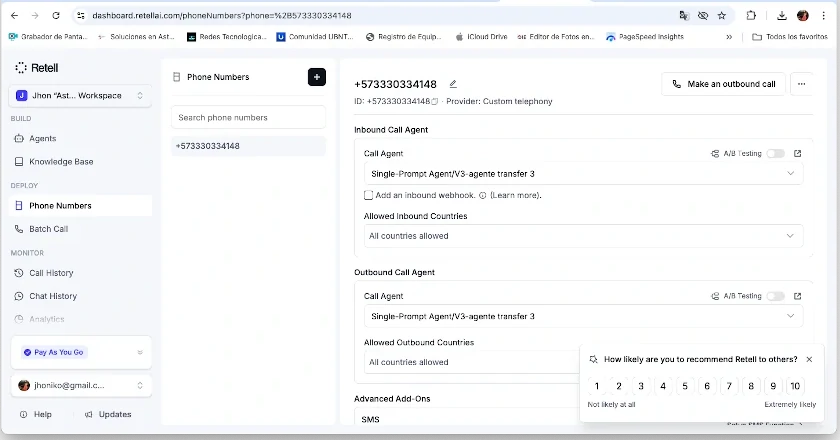This screenshot has height=440, width=840.
Task: Expand the jhoniko@gmail account menu
Action: pyautogui.click(x=80, y=385)
